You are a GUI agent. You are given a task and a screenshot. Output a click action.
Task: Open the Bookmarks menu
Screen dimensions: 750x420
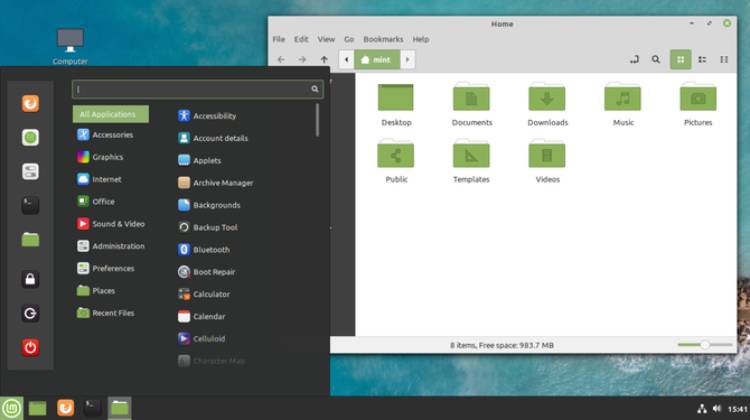(x=383, y=39)
